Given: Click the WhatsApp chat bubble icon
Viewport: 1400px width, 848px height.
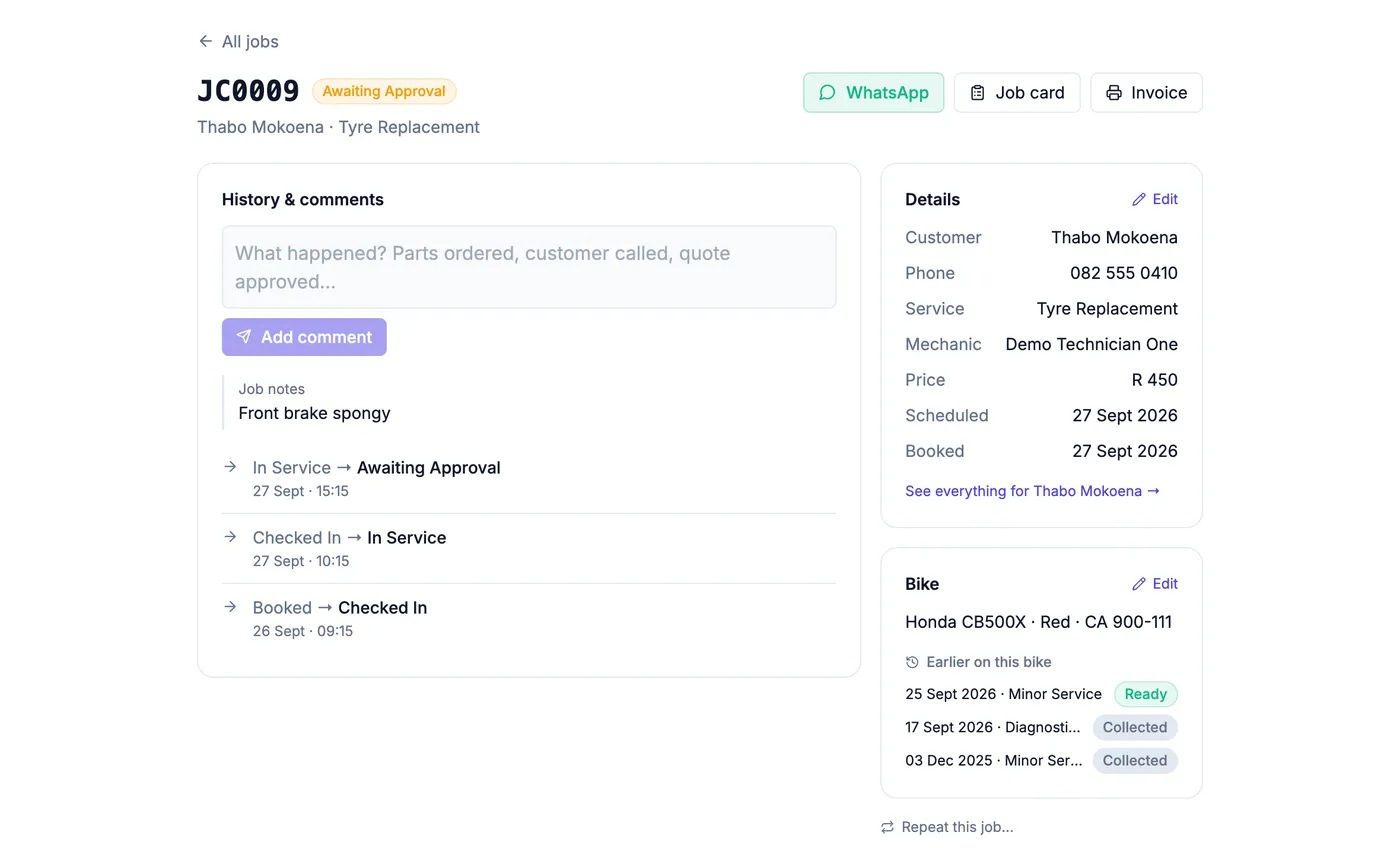Looking at the screenshot, I should click(827, 92).
